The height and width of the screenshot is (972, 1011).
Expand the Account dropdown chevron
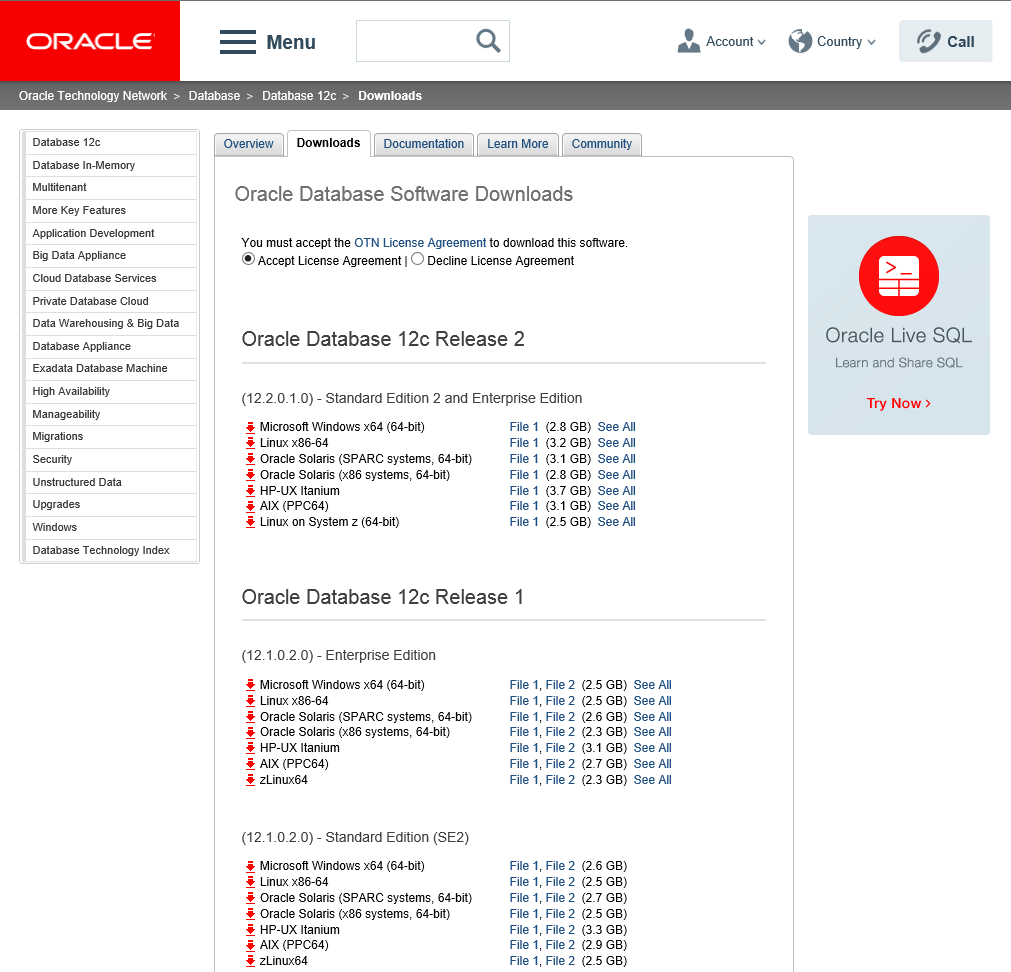pos(761,42)
